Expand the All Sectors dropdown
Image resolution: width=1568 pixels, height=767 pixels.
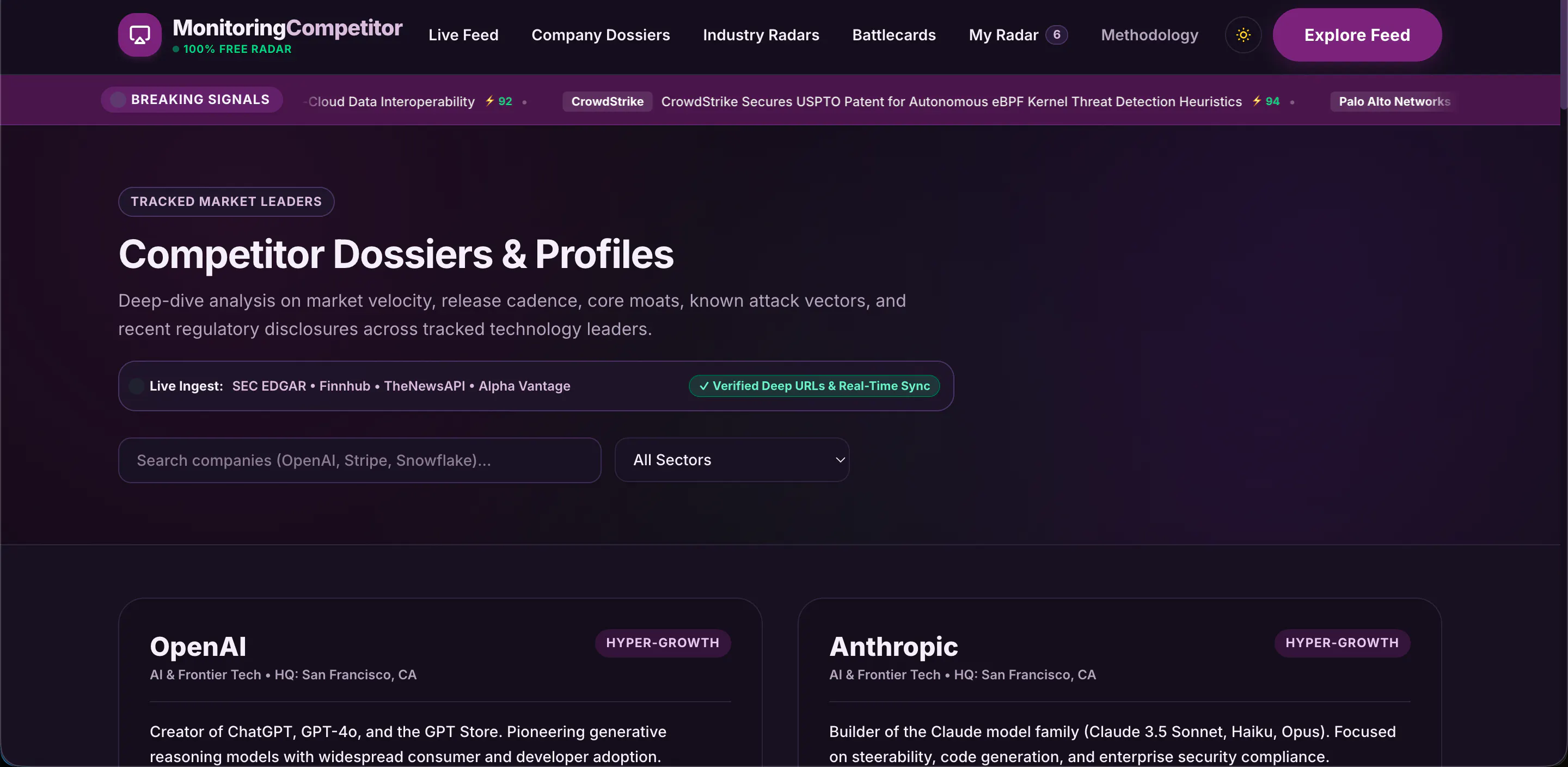[732, 460]
